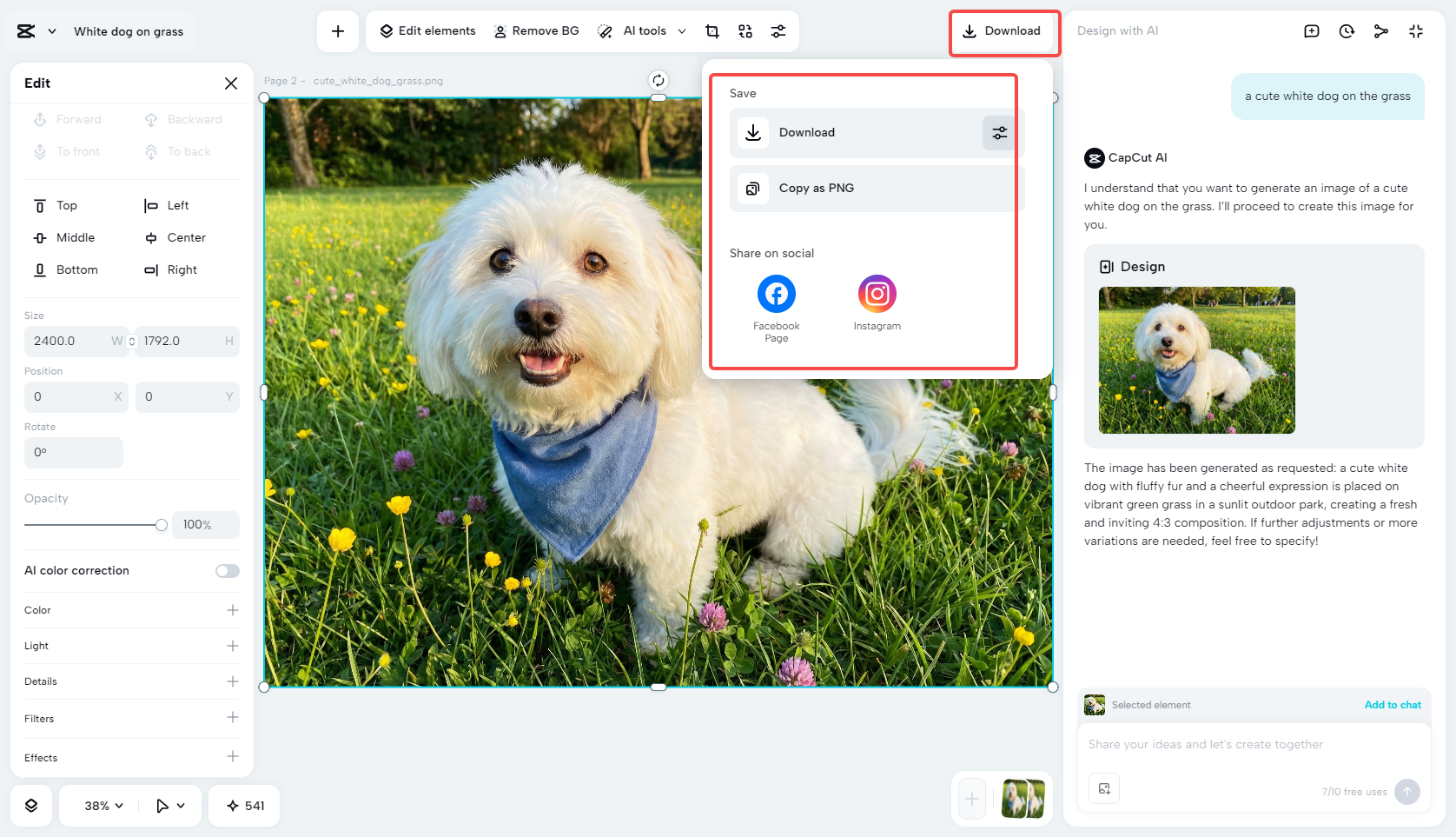Share the image to Facebook Page
Screen dimensions: 1456x837
[776, 294]
